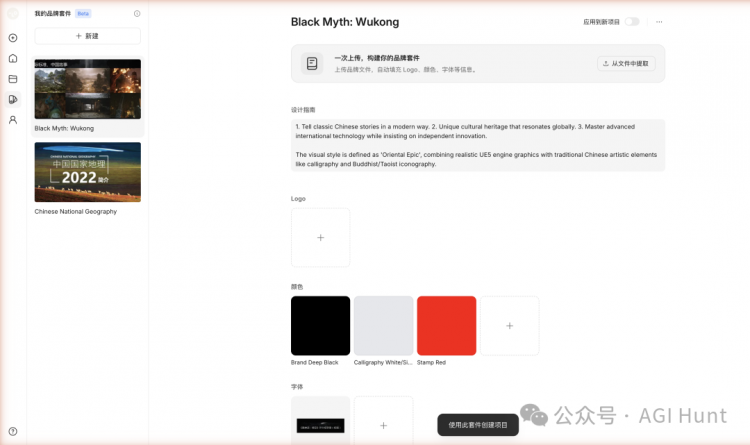Add a logo using the plus box

320,237
